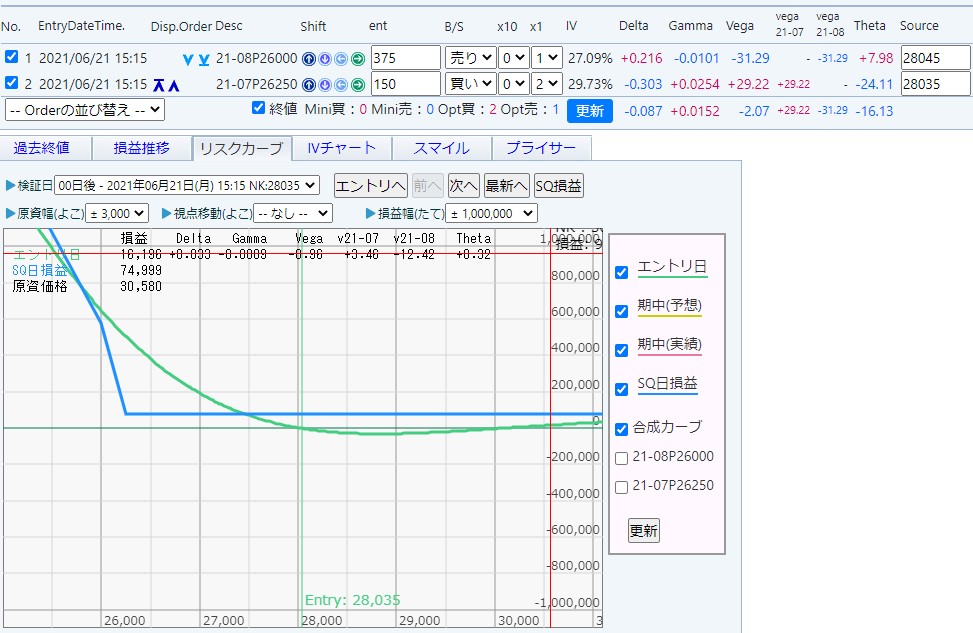Open the プライサー tab
The width and height of the screenshot is (973, 633).
click(x=542, y=148)
